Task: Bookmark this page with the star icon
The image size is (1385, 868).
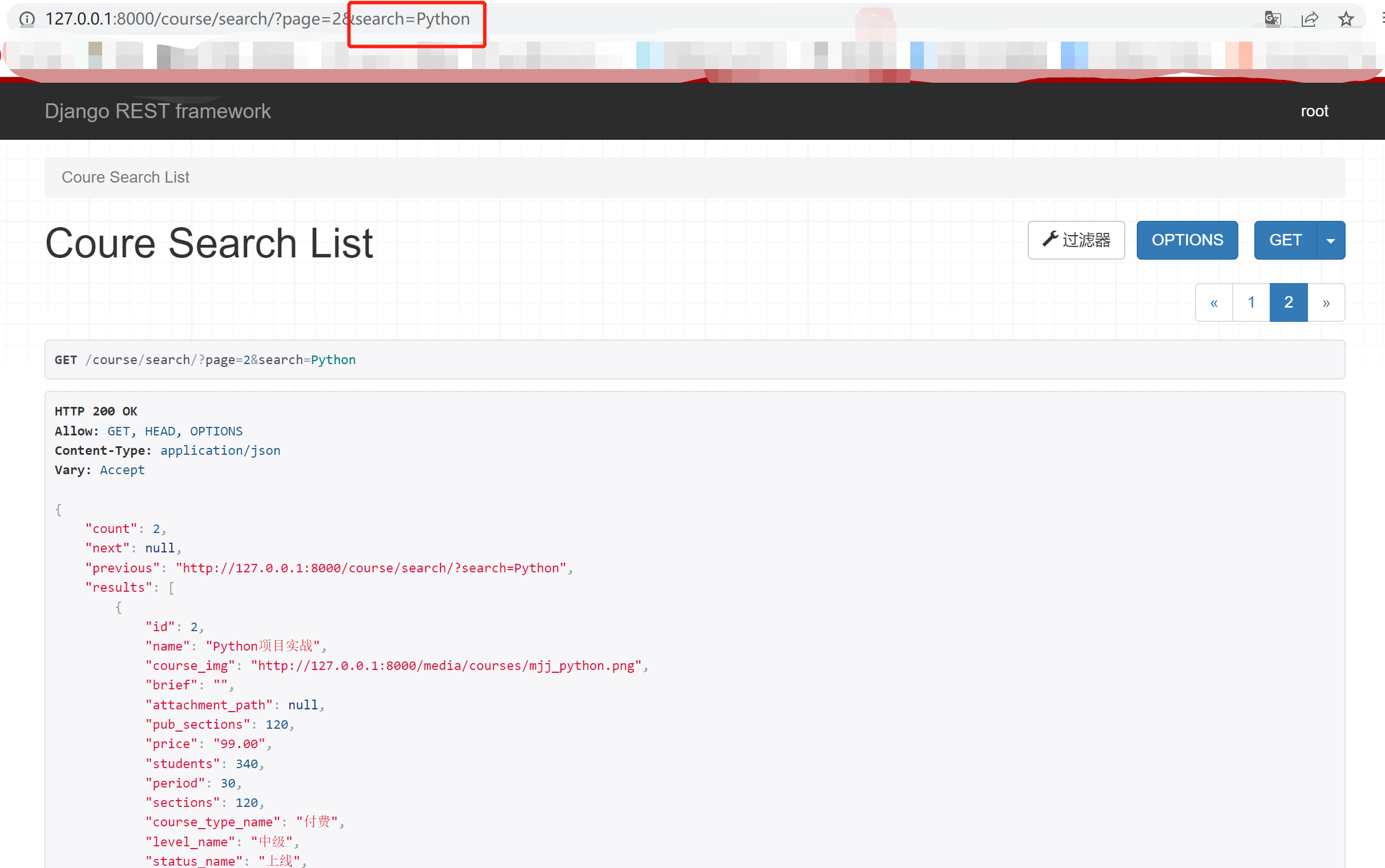Action: coord(1346,19)
